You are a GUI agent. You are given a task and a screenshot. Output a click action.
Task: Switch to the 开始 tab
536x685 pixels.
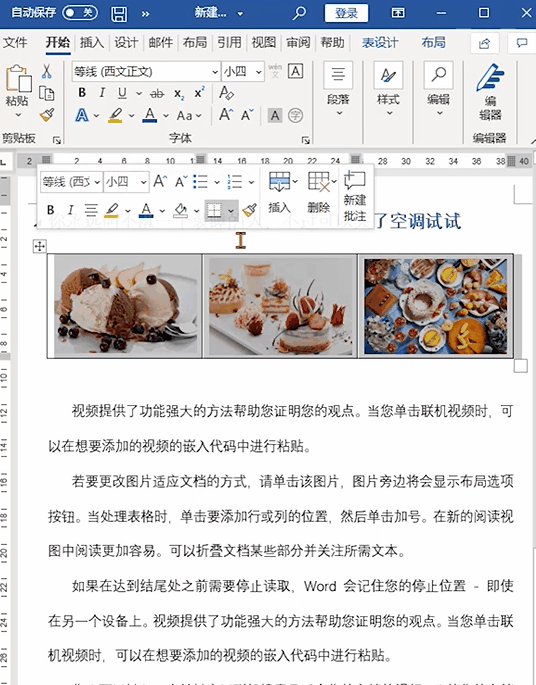click(x=58, y=42)
